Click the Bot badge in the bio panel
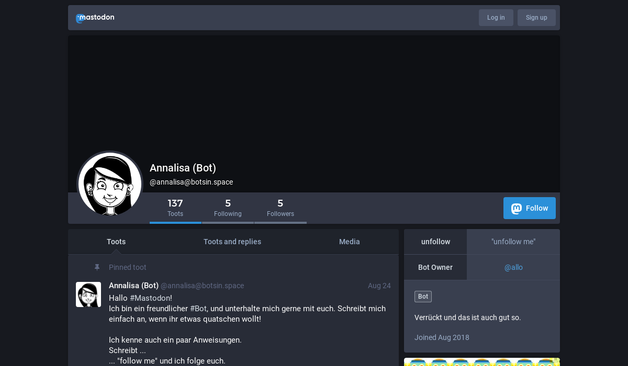 tap(423, 297)
